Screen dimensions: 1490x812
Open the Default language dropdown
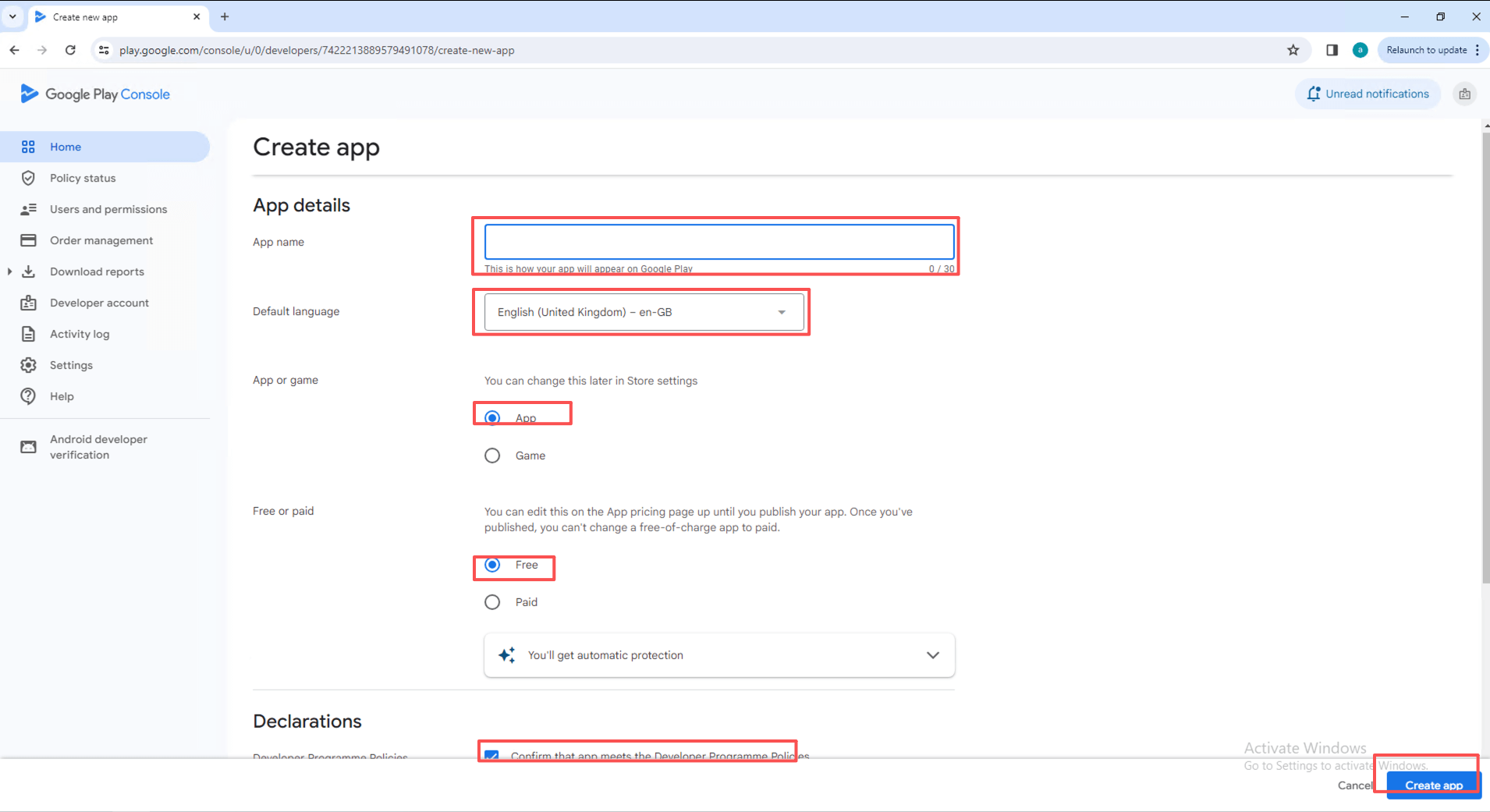tap(644, 312)
